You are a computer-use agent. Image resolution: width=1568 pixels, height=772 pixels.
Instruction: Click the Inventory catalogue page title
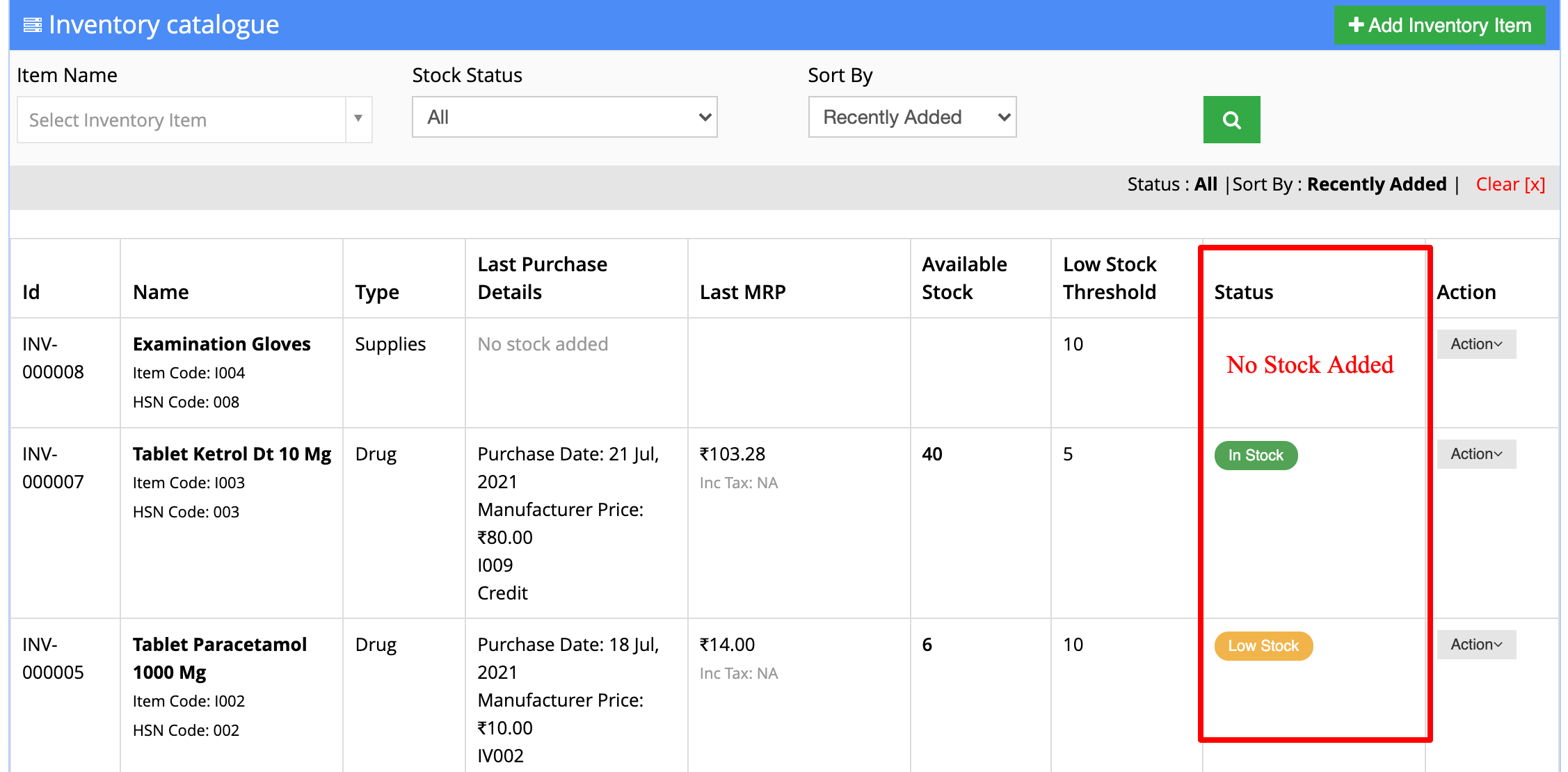point(163,25)
